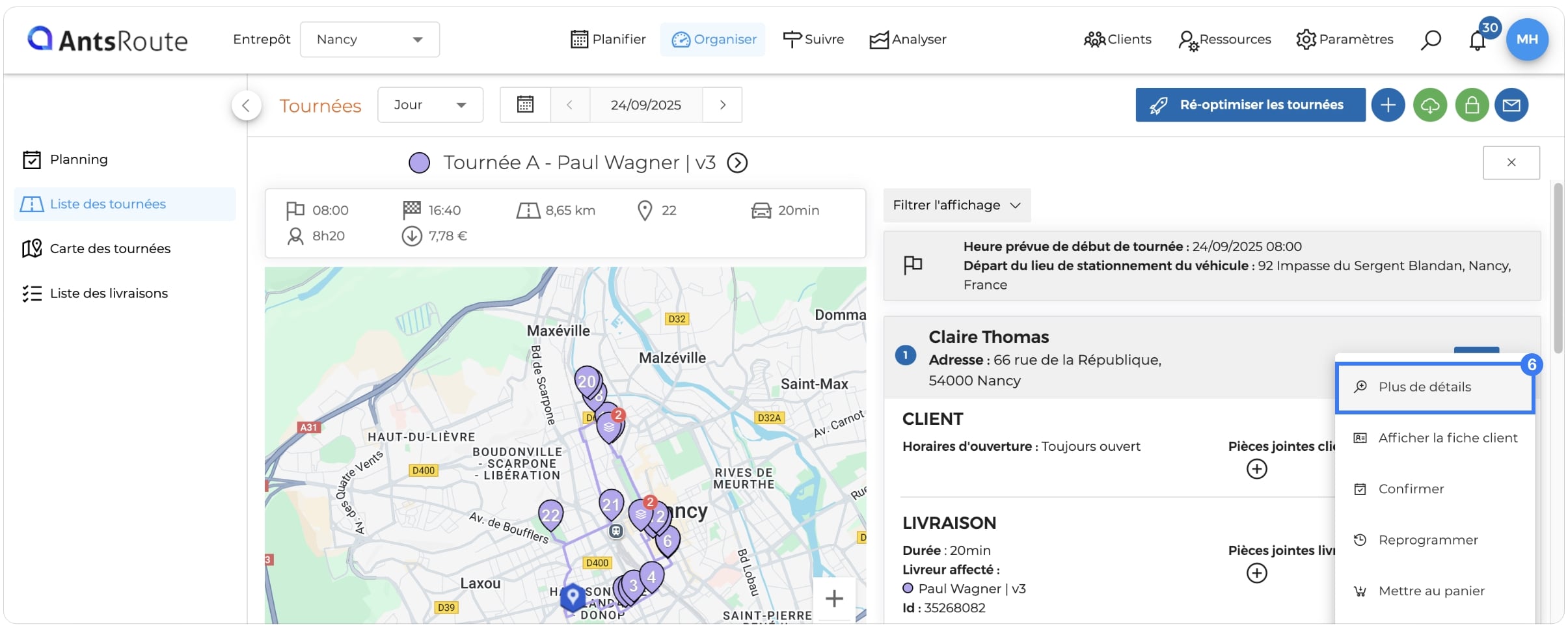Collapse the sidebar with the arrow button

[x=246, y=105]
